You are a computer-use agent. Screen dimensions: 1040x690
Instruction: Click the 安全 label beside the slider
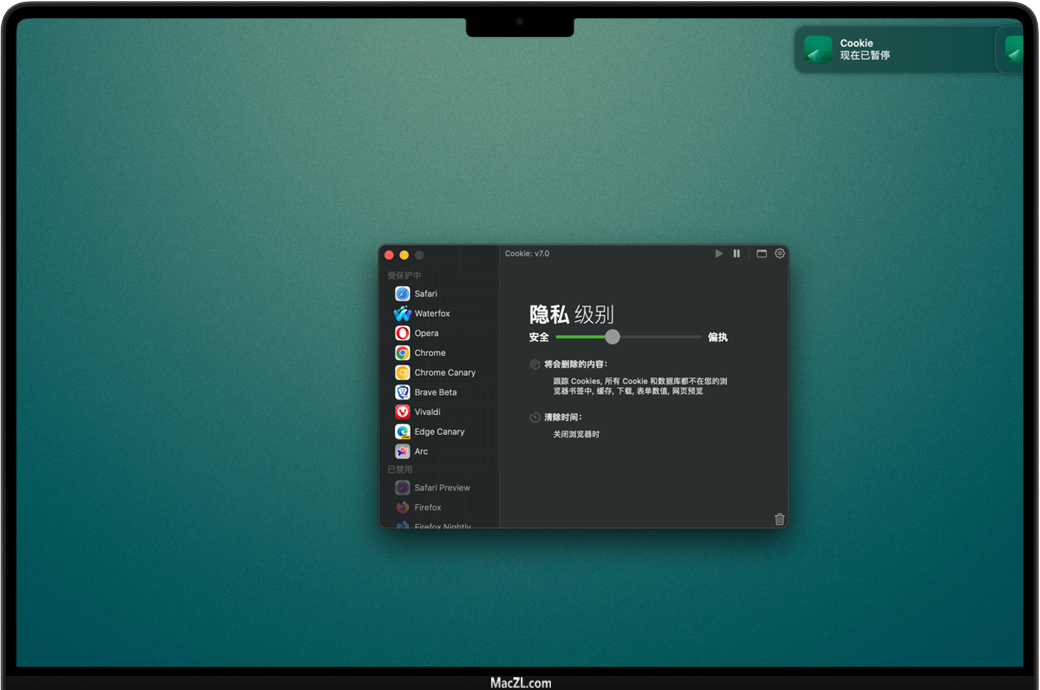point(539,337)
